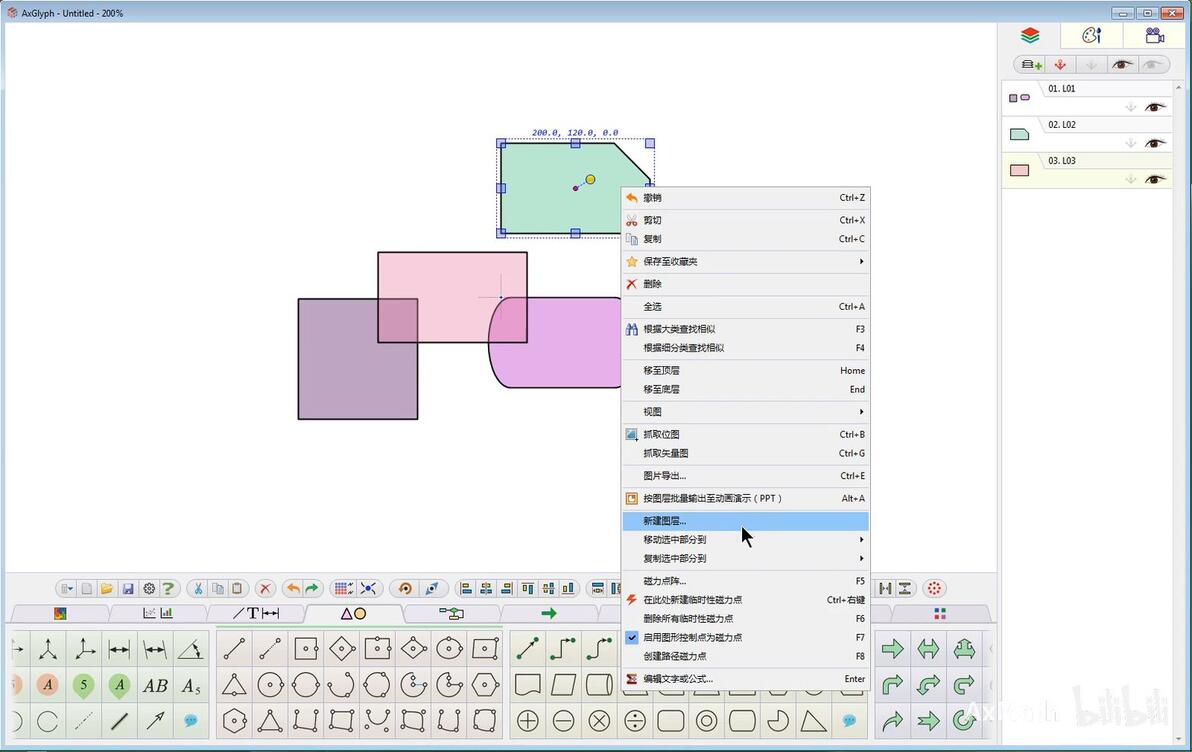Click the green redo arrow icon

(x=312, y=589)
